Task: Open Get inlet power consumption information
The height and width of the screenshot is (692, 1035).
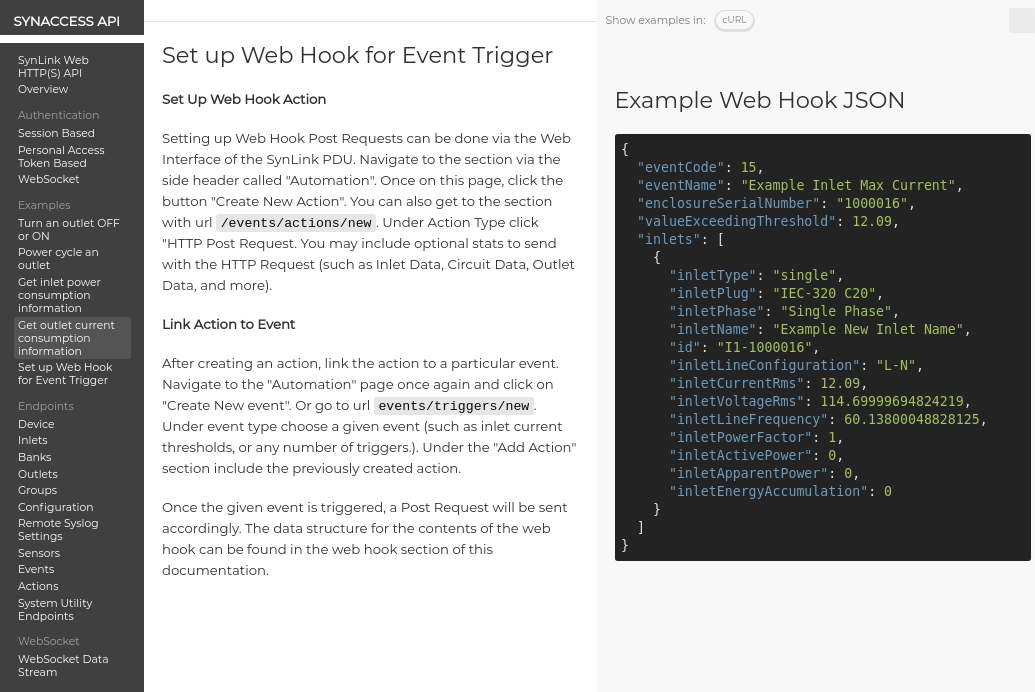Action: pos(59,295)
